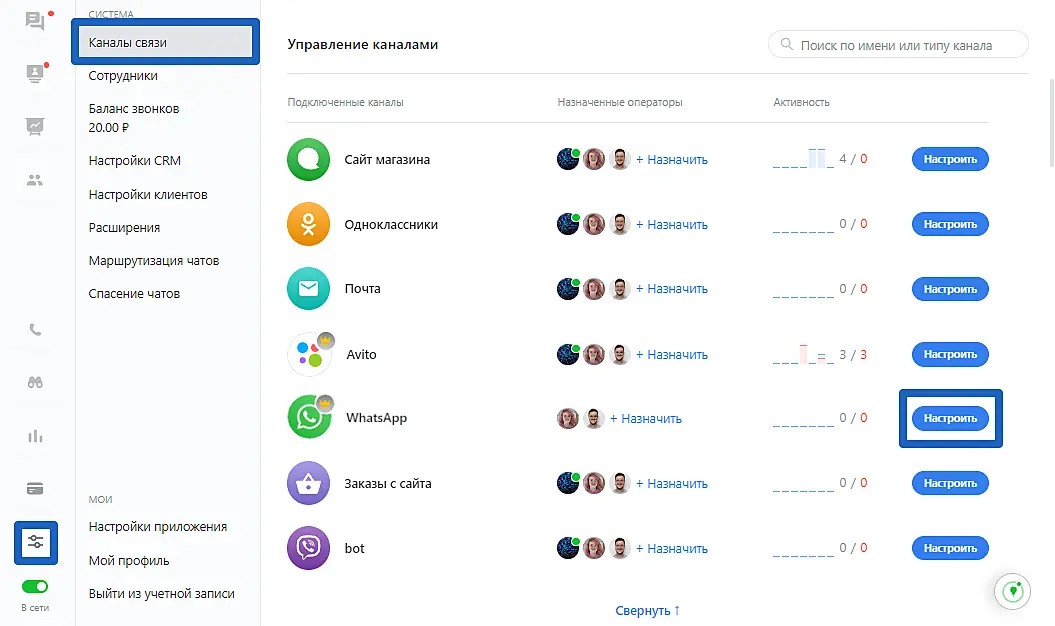Open the bar chart statistics icon
The width and height of the screenshot is (1055, 626).
[x=36, y=436]
